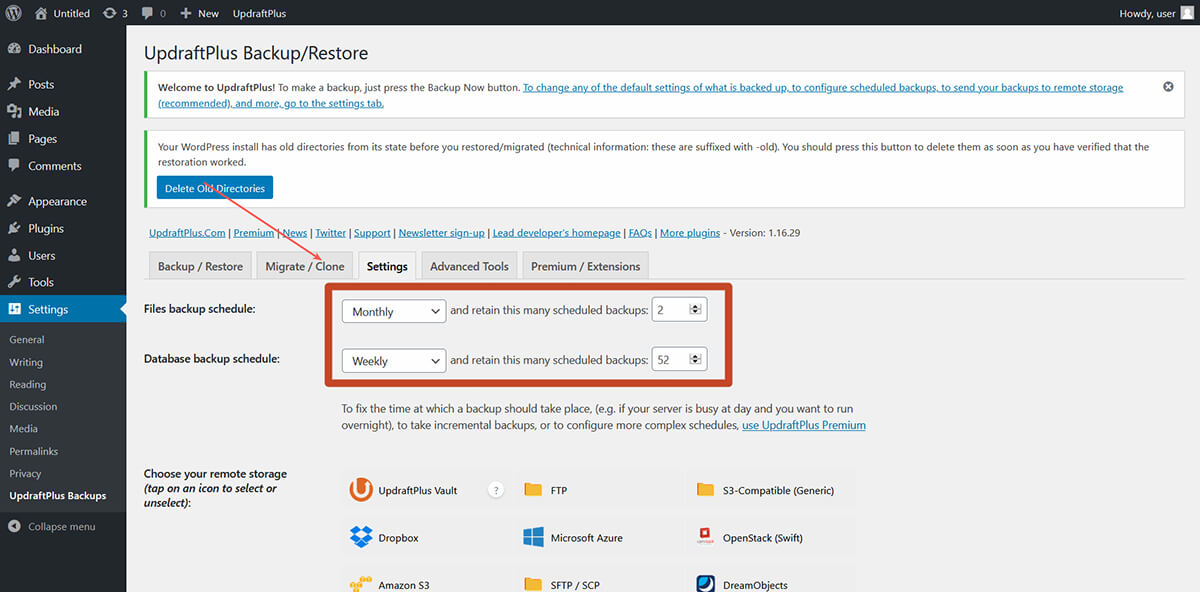Select Microsoft Azure as remote storage
Screen dimensions: 1200x592
click(598, 538)
